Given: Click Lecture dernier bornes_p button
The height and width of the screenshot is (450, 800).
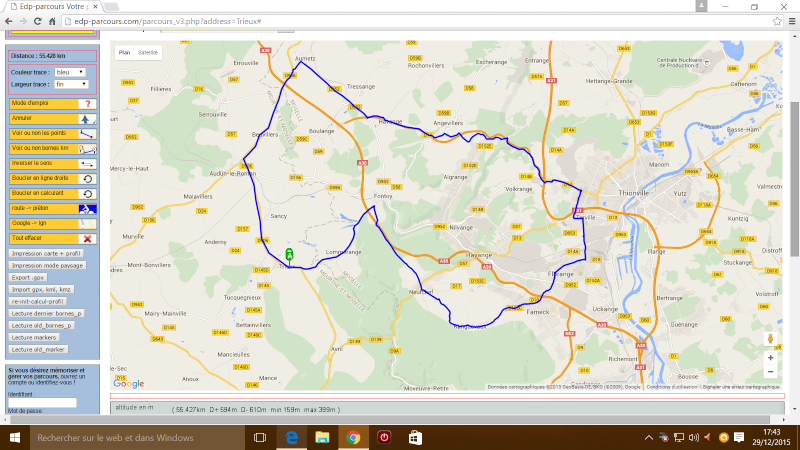Looking at the screenshot, I should pos(46,314).
